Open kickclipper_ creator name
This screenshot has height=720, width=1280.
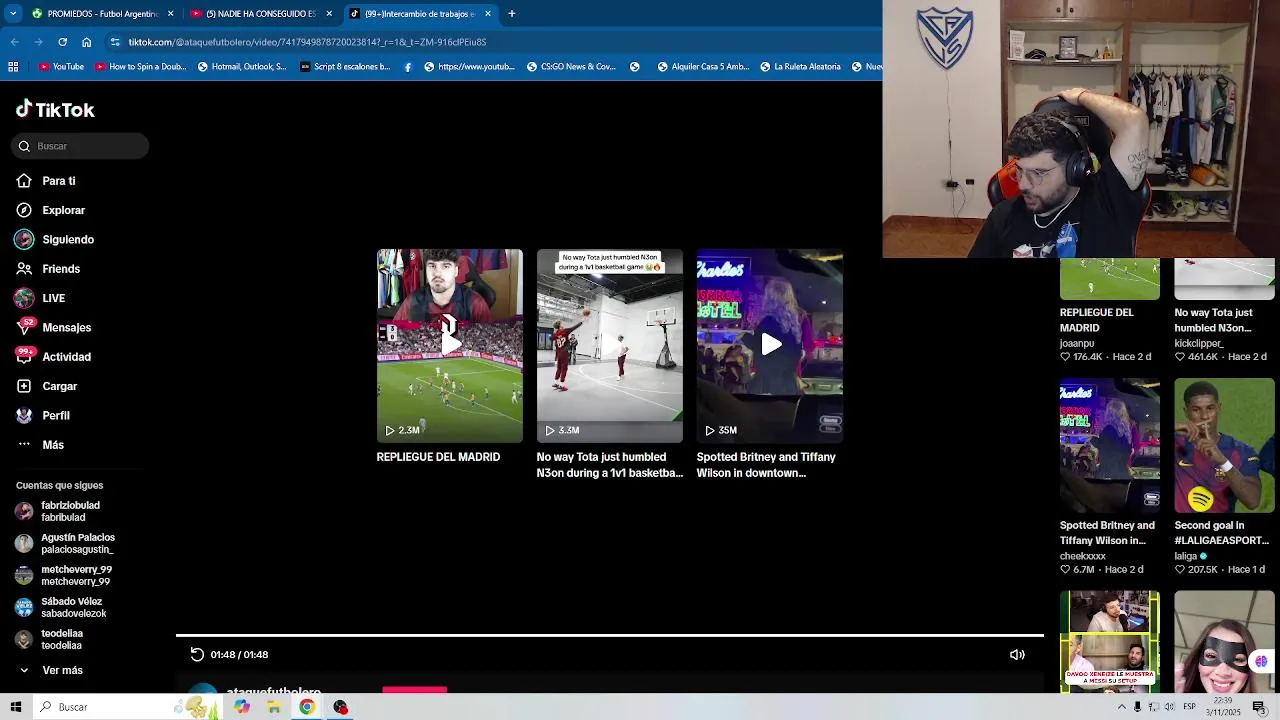[x=1199, y=343]
